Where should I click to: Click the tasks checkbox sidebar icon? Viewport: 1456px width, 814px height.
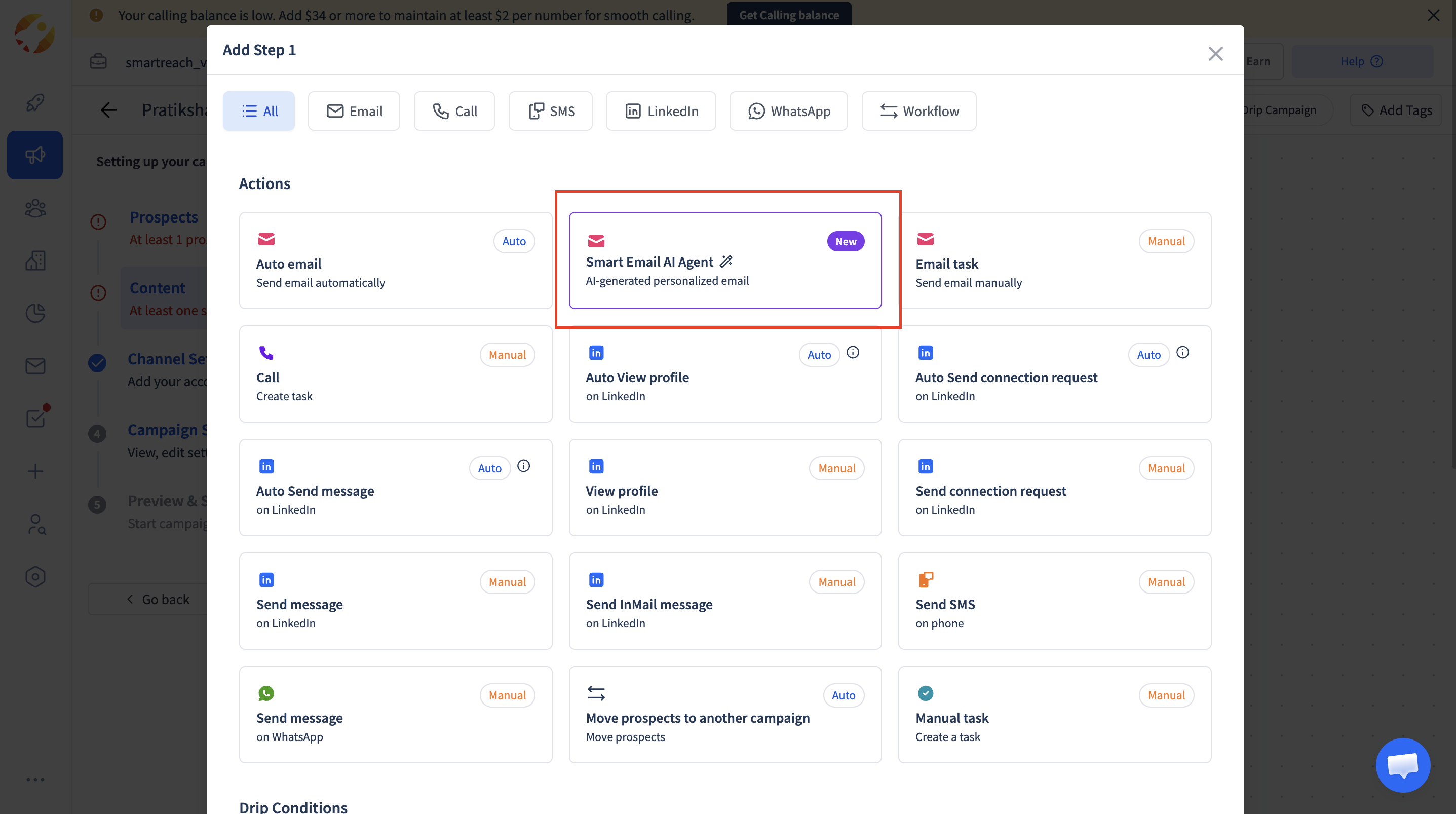36,418
